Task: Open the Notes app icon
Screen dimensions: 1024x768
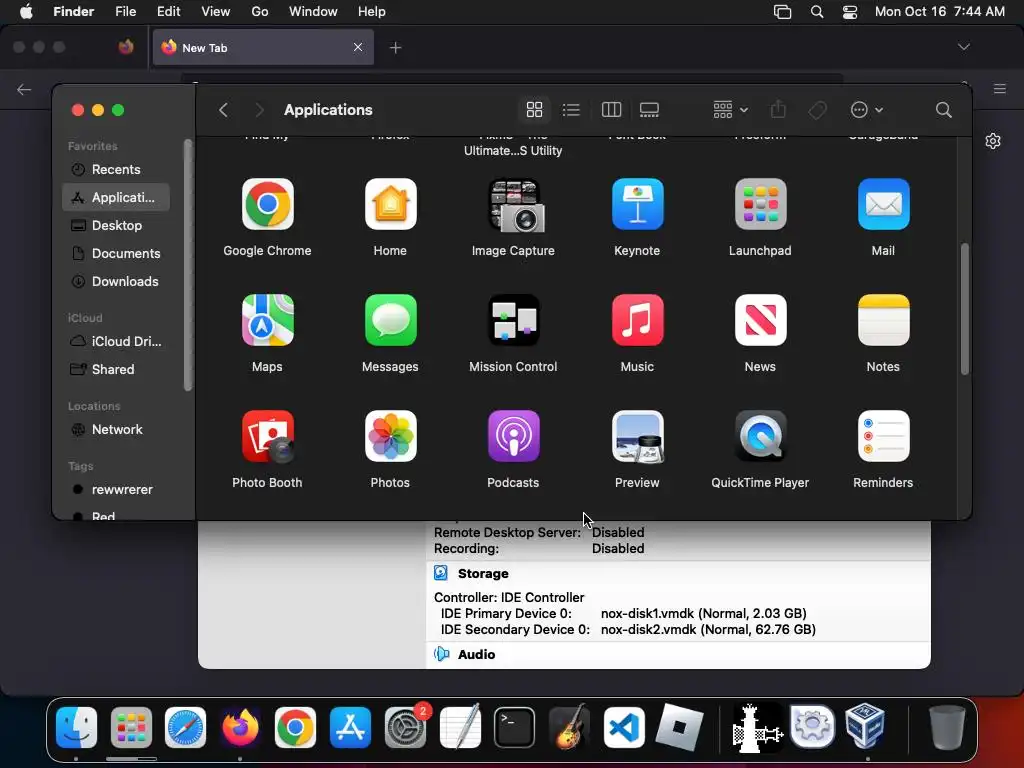Action: (x=884, y=320)
